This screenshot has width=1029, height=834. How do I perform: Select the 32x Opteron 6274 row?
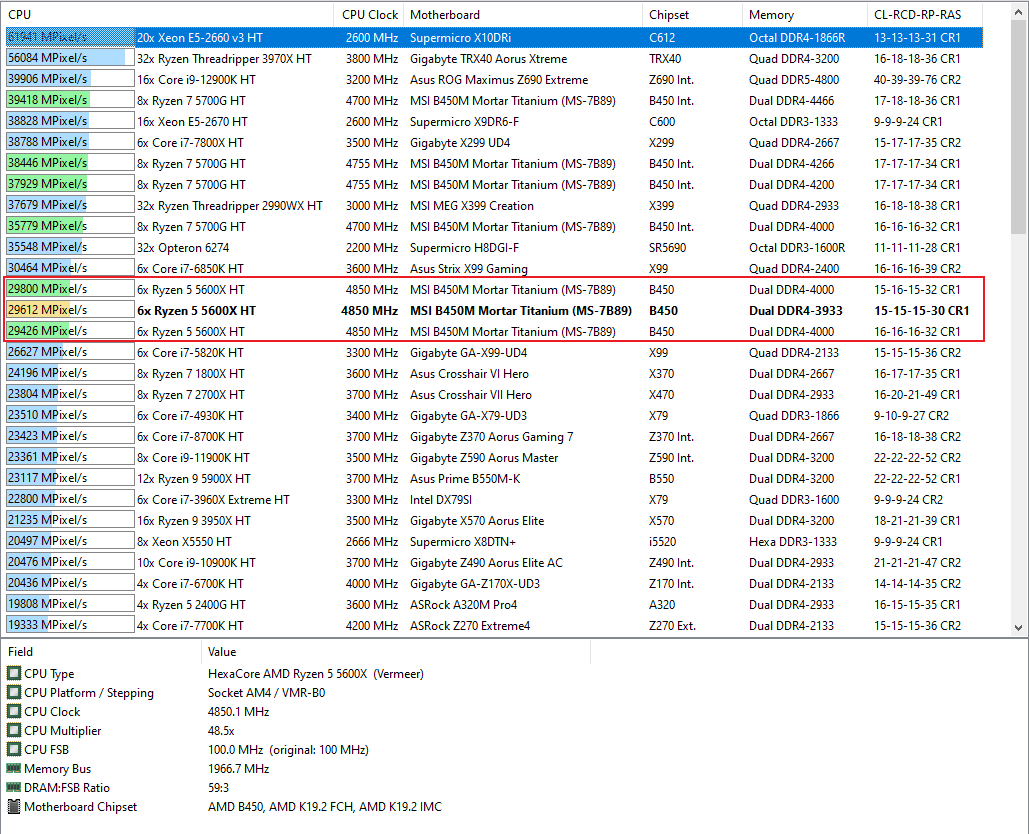pyautogui.click(x=494, y=247)
